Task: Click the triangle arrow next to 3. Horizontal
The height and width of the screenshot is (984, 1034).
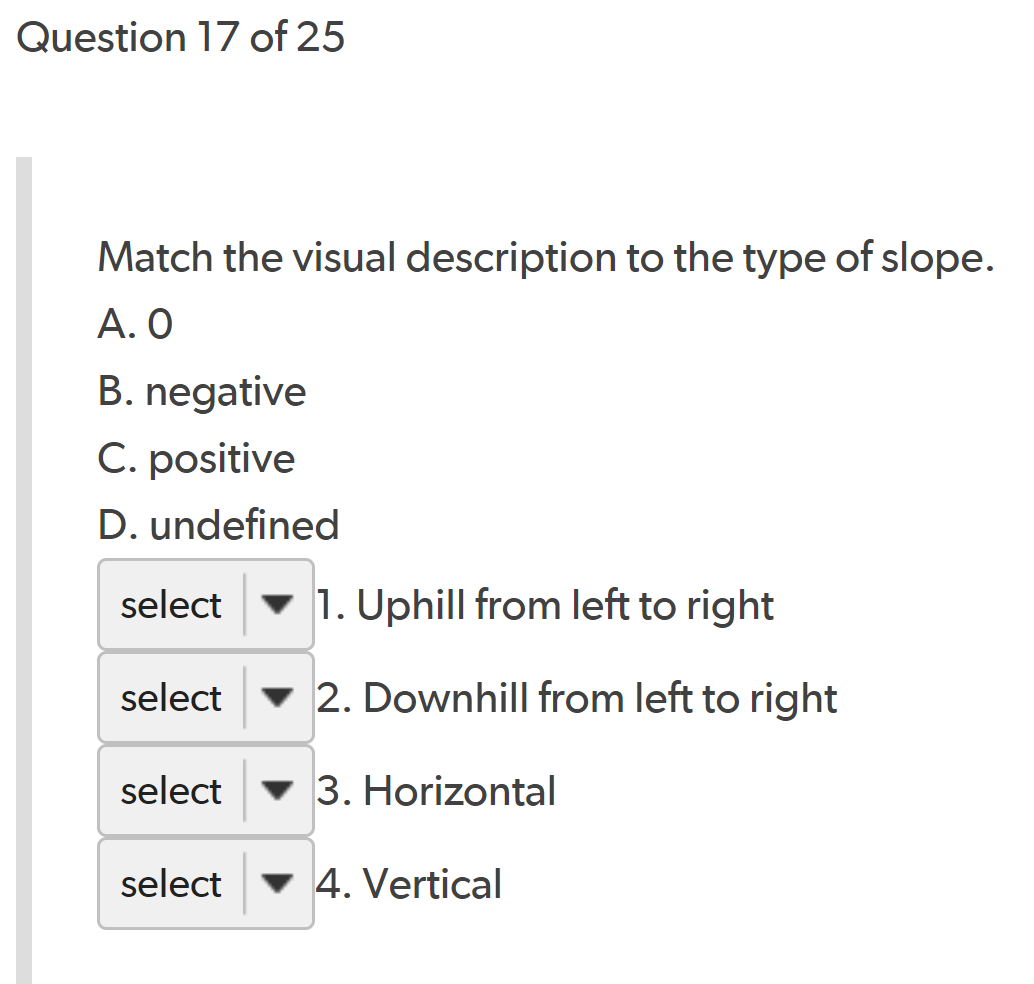Action: pyautogui.click(x=276, y=790)
